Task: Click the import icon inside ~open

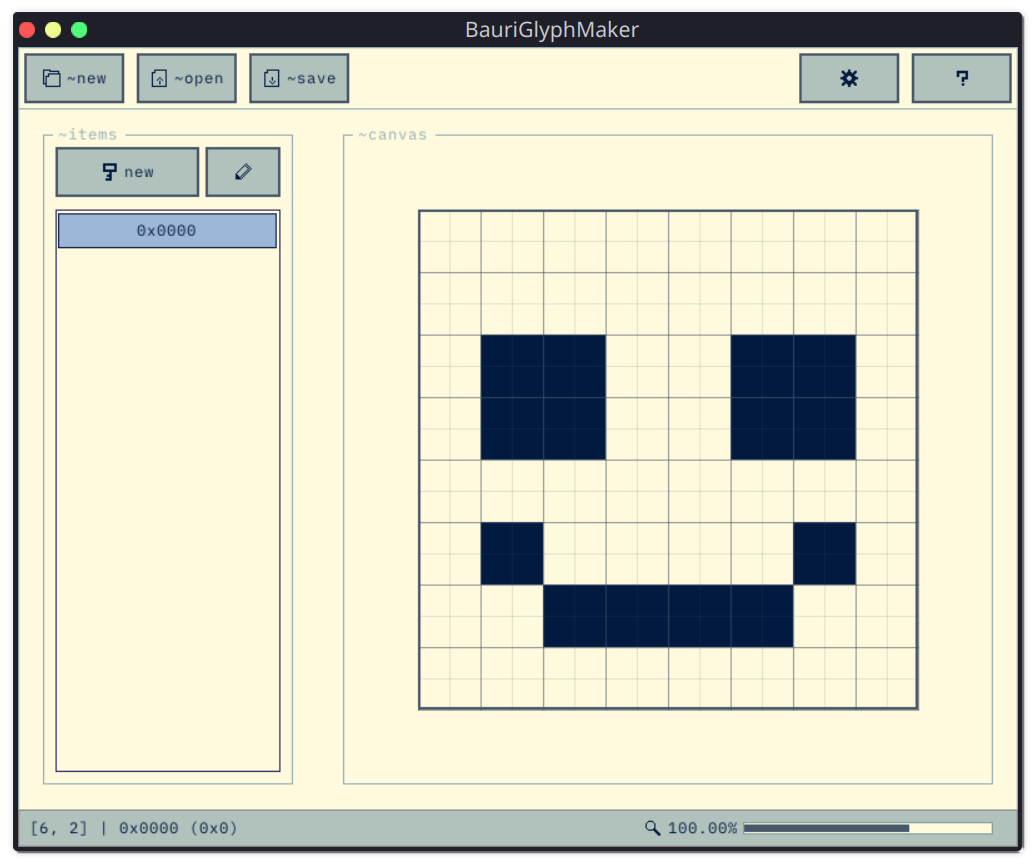Action: [x=159, y=77]
